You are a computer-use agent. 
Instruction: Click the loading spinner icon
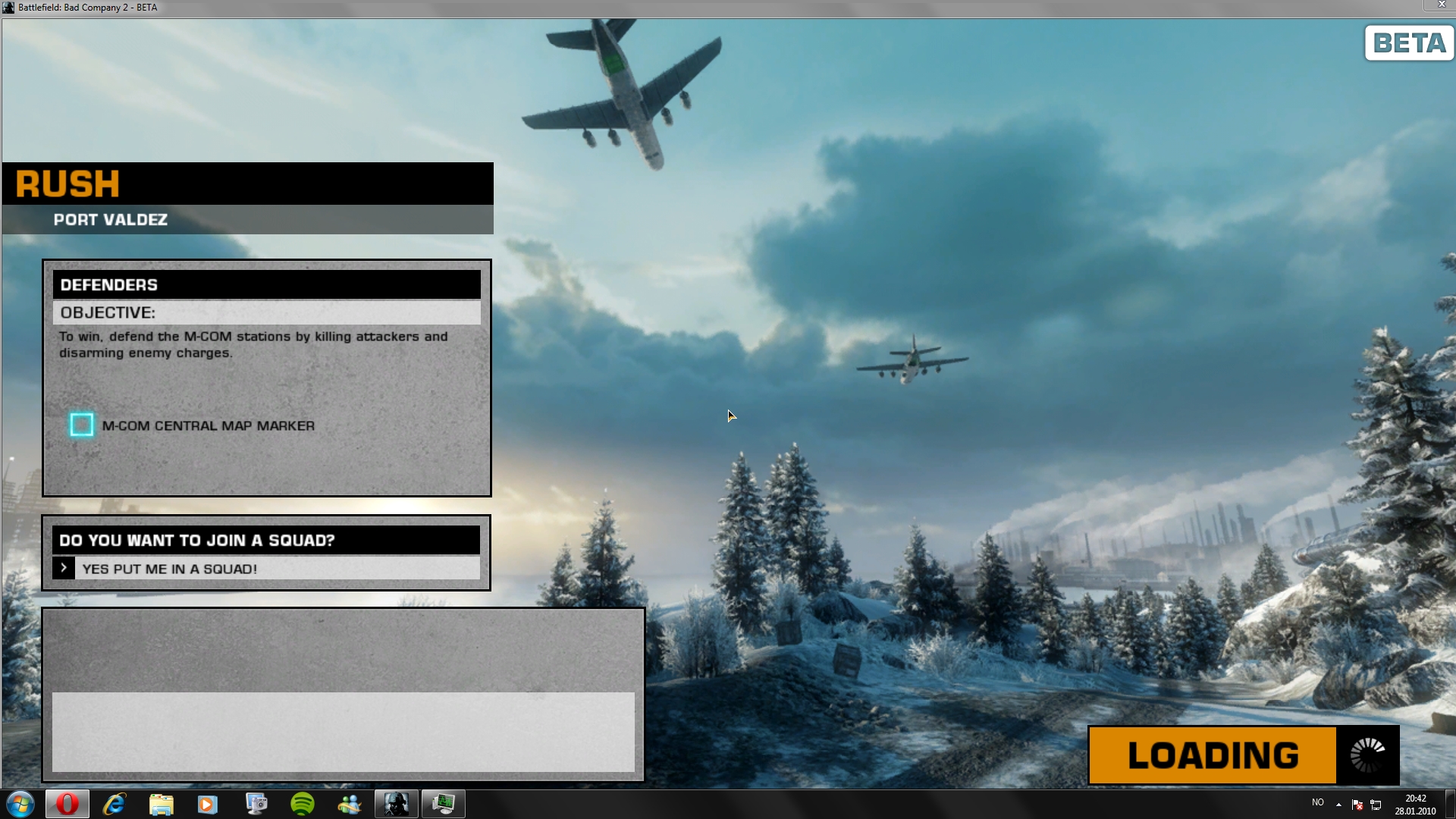[x=1367, y=755]
